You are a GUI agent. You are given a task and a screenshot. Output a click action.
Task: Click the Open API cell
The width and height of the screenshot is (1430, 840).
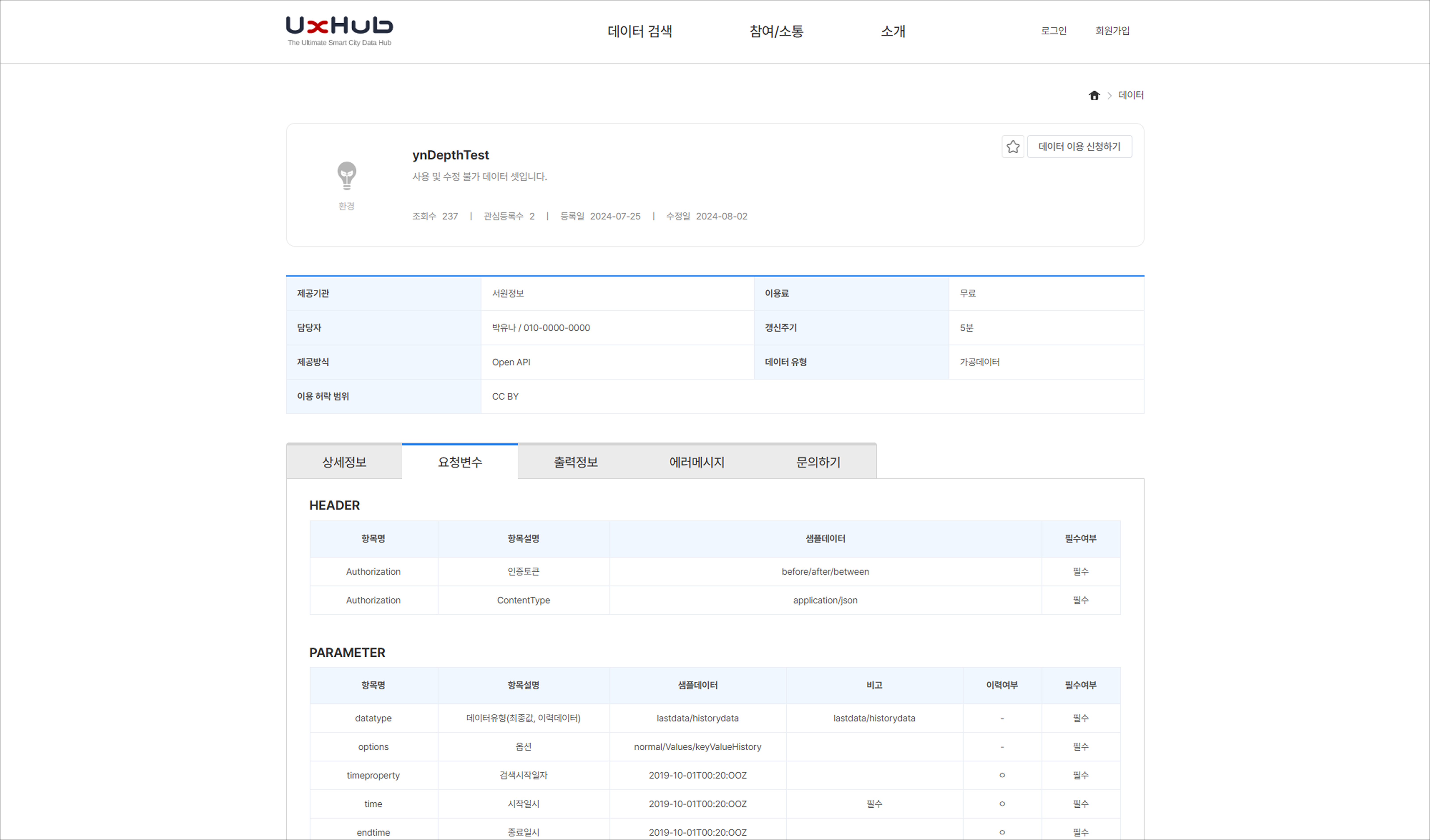[x=617, y=362]
